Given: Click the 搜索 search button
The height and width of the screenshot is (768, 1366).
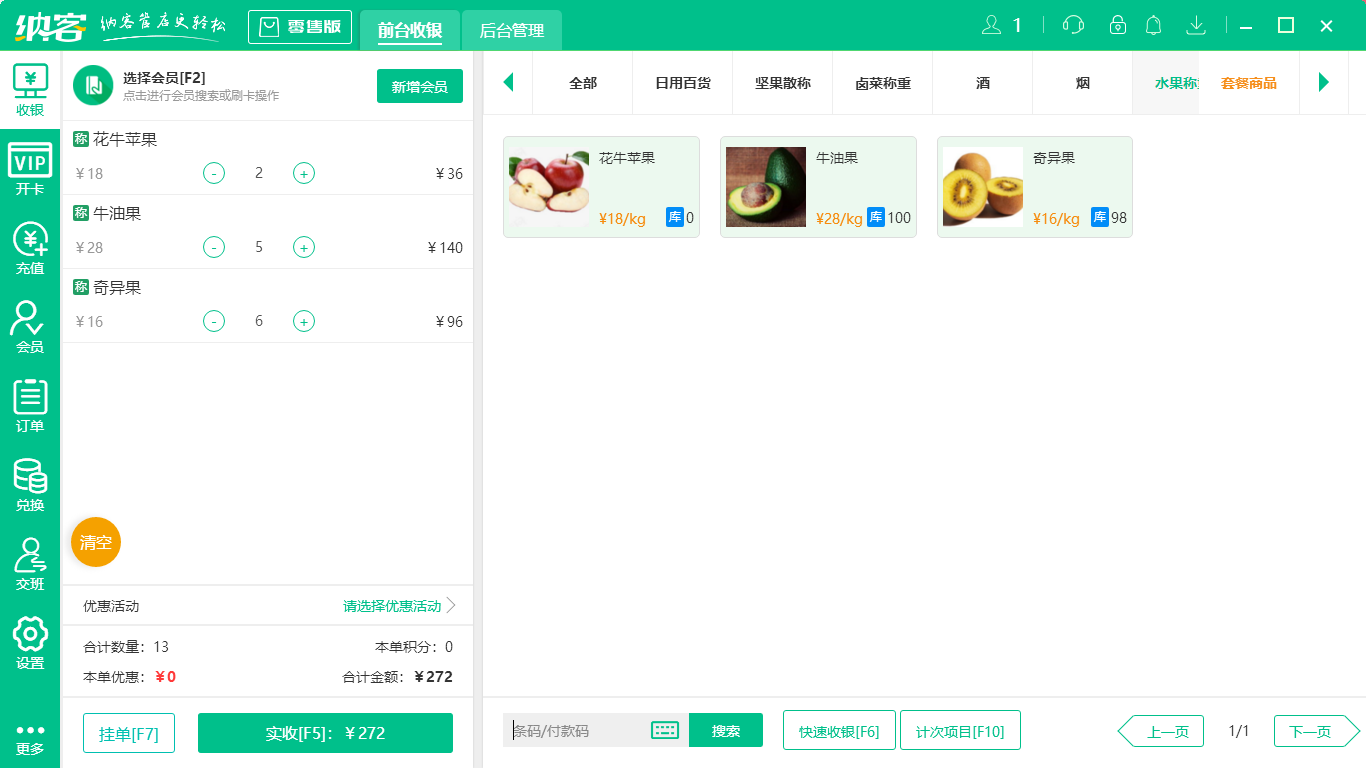Looking at the screenshot, I should point(726,730).
